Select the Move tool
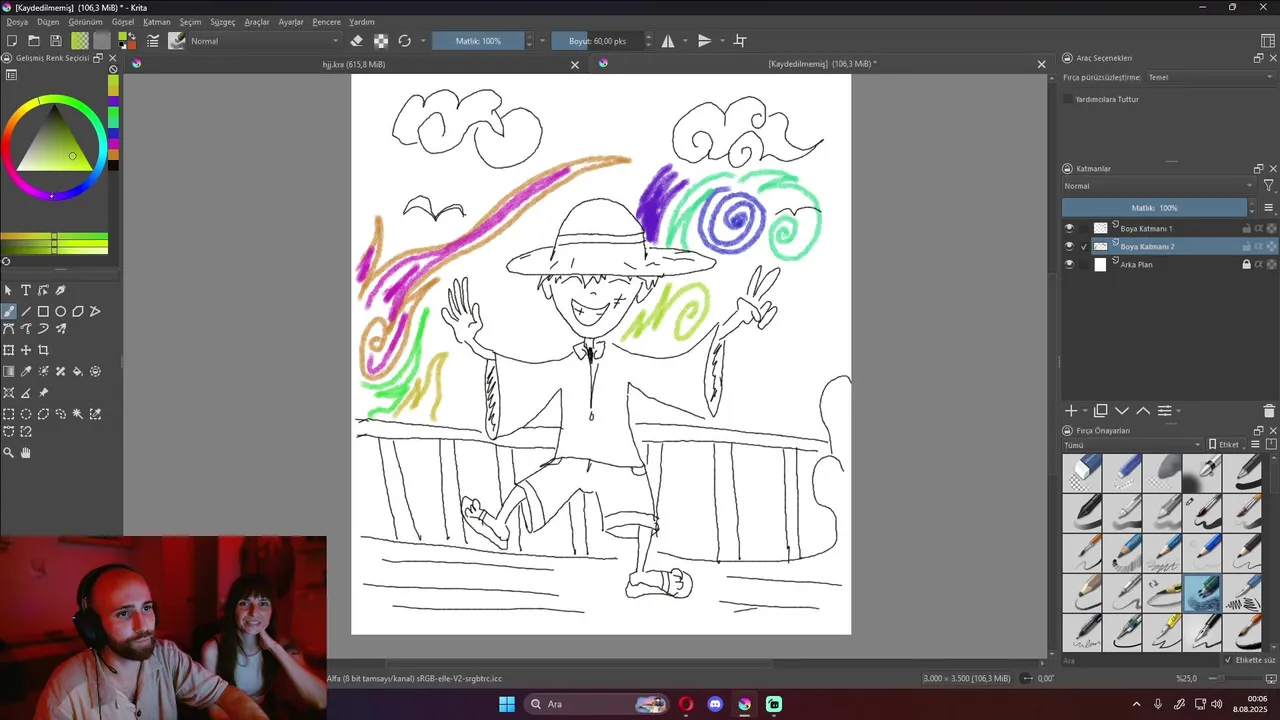The width and height of the screenshot is (1280, 720). [x=26, y=350]
